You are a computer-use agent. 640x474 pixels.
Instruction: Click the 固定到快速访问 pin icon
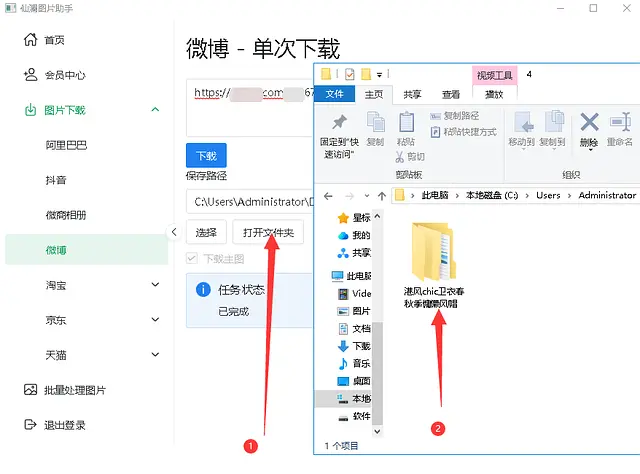click(339, 122)
